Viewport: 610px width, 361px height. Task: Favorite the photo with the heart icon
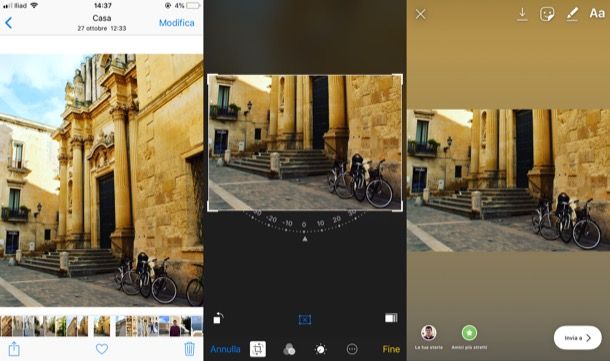(x=102, y=349)
